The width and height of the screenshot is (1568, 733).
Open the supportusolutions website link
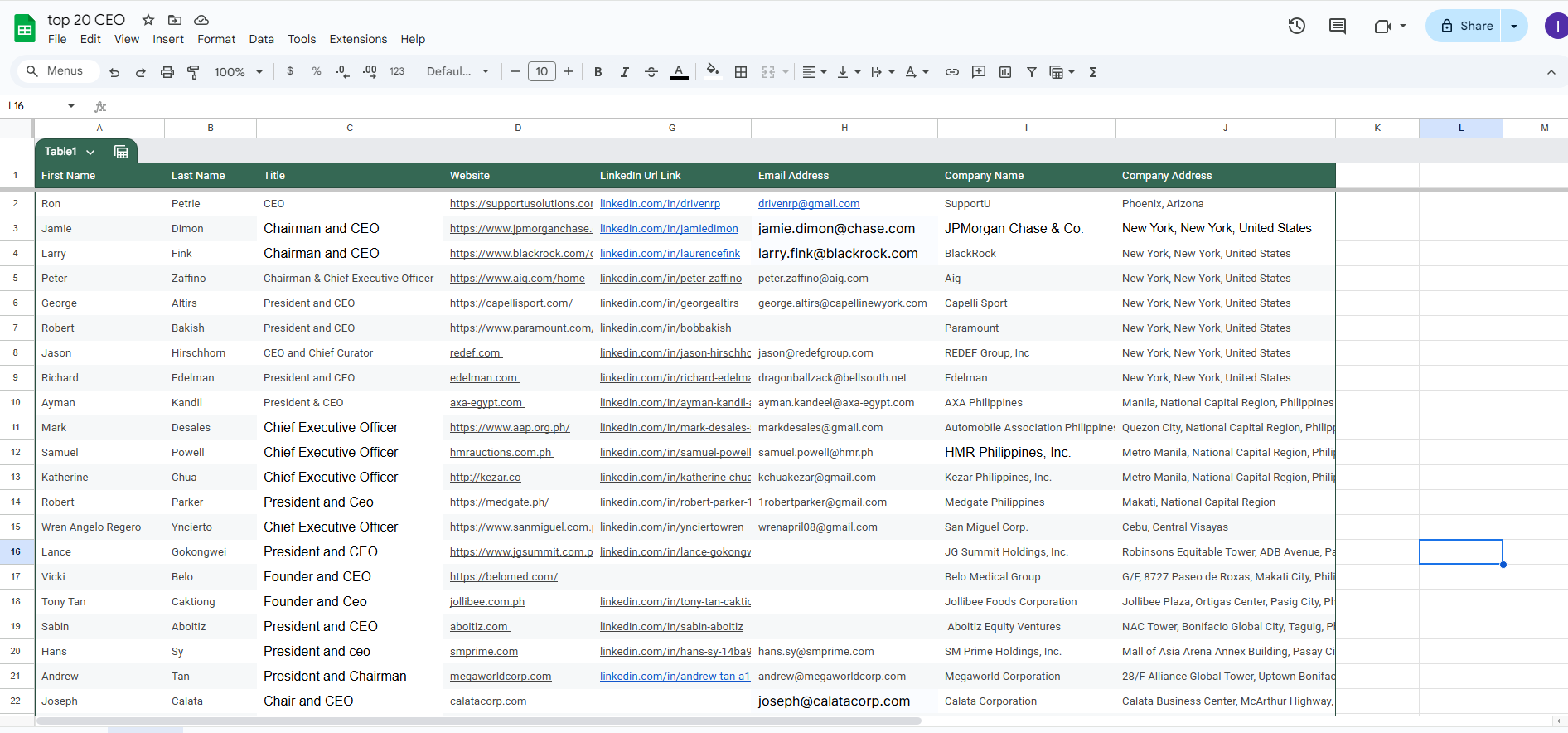[521, 204]
